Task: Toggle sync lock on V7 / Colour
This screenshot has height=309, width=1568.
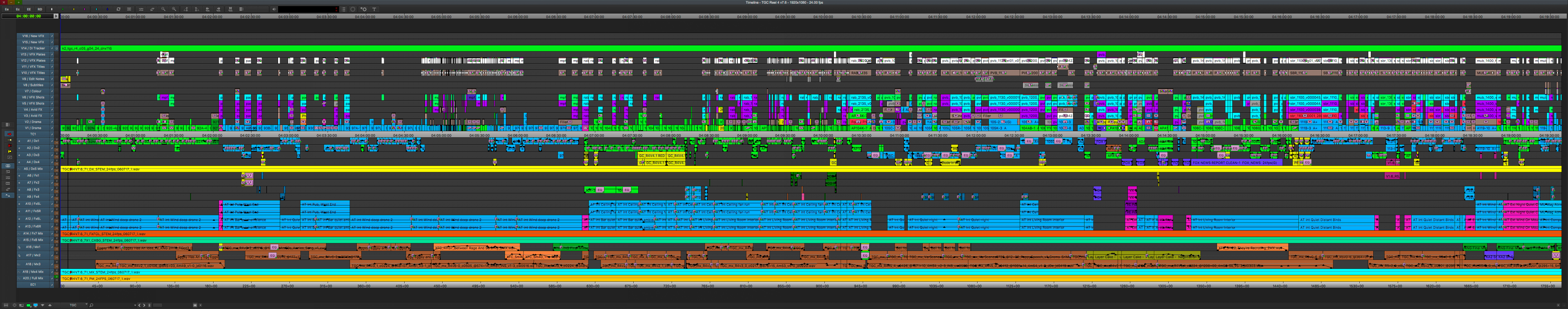Action: tap(52, 91)
